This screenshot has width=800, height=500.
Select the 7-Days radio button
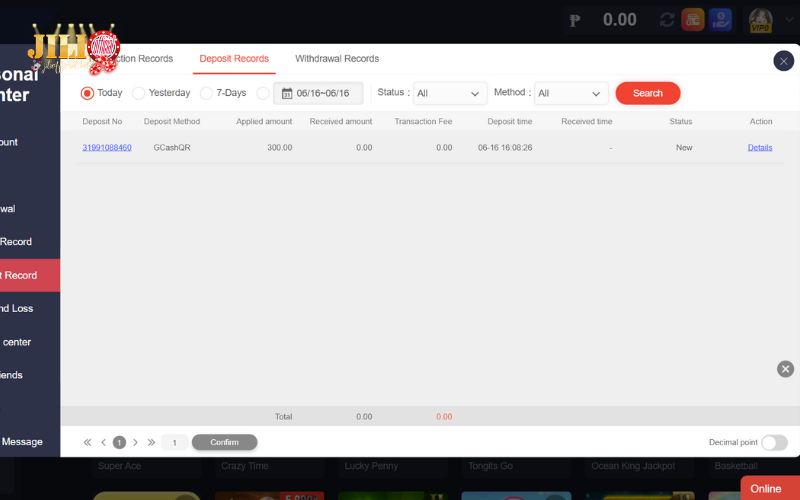pyautogui.click(x=206, y=93)
